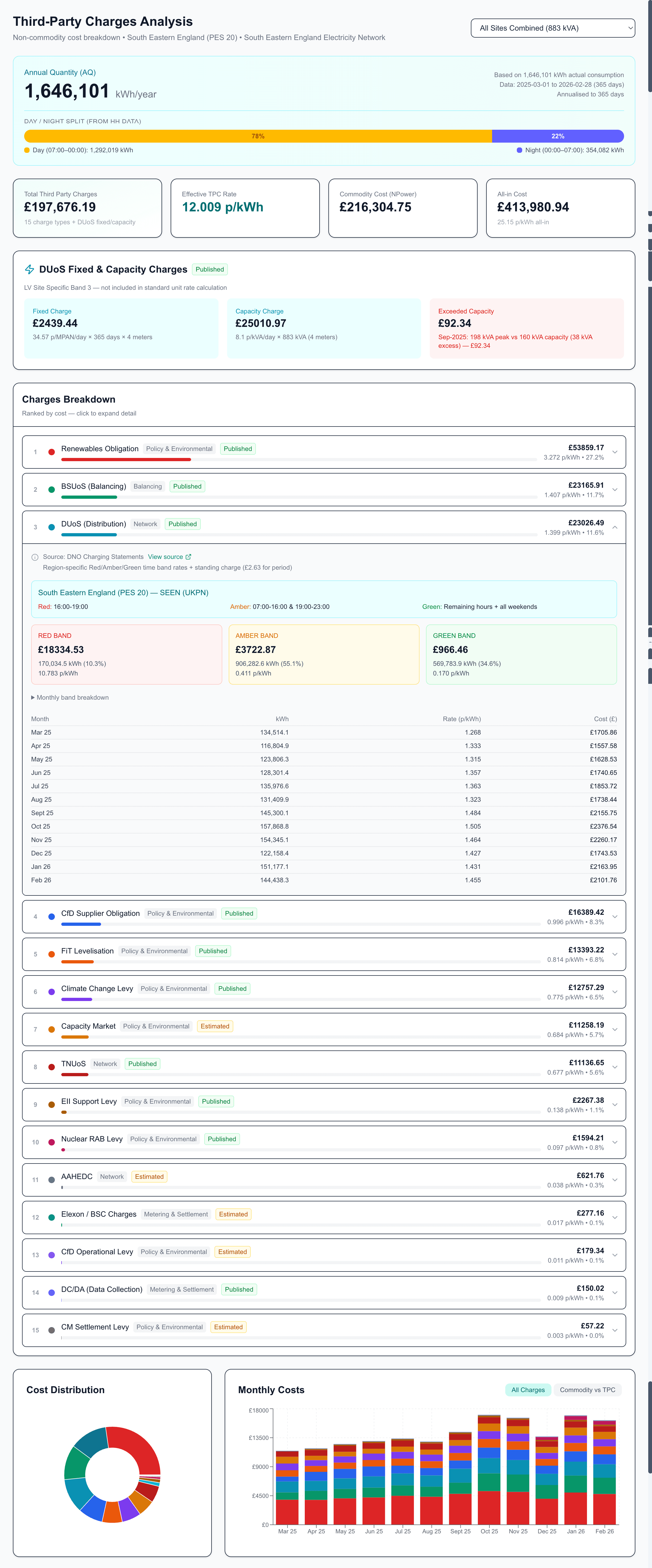Image resolution: width=652 pixels, height=1568 pixels.
Task: Click the RED BAND £18334.53 card
Action: point(127,654)
